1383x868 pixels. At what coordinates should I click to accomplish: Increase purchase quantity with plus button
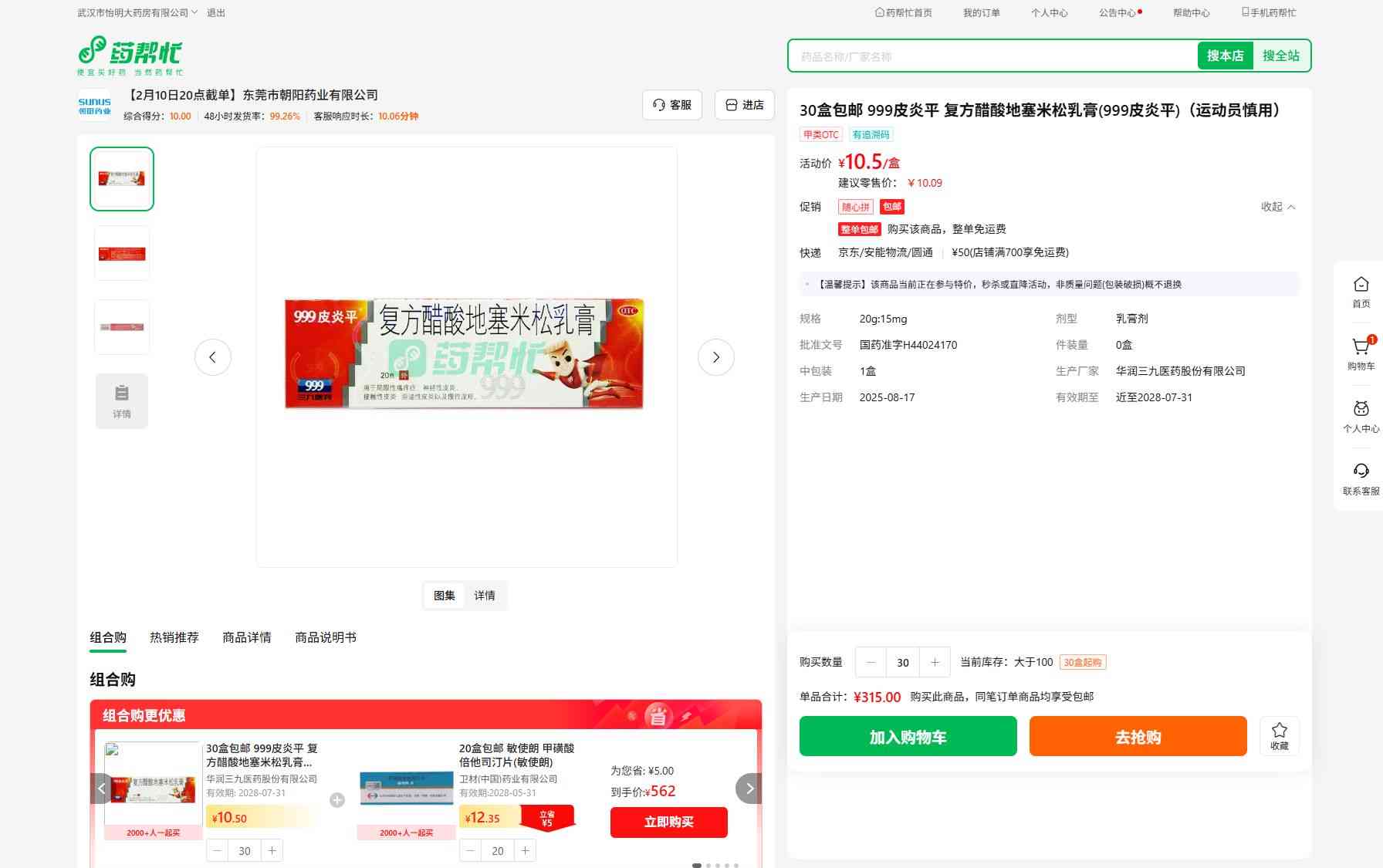935,662
